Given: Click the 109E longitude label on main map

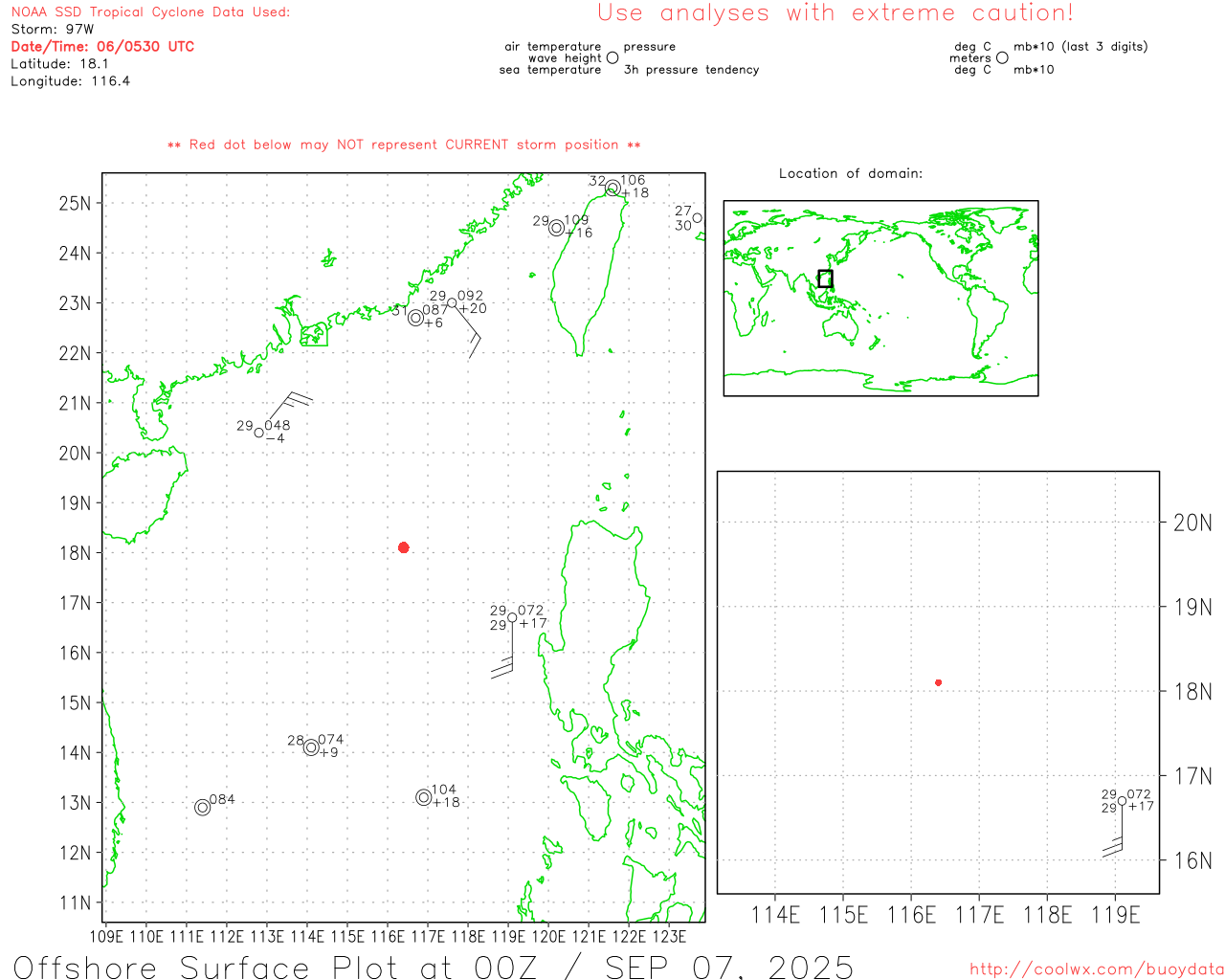Looking at the screenshot, I should click(x=105, y=936).
